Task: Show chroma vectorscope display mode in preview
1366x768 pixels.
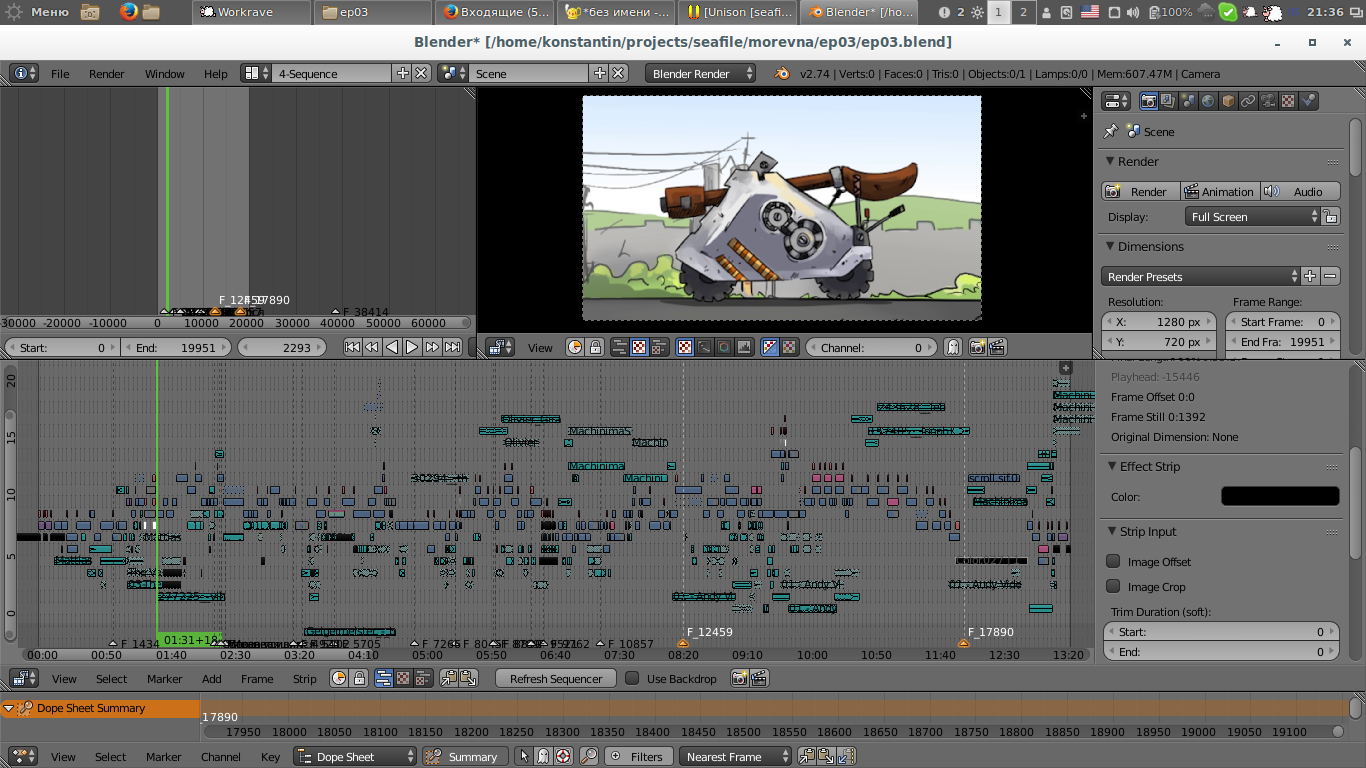Action: coord(724,347)
